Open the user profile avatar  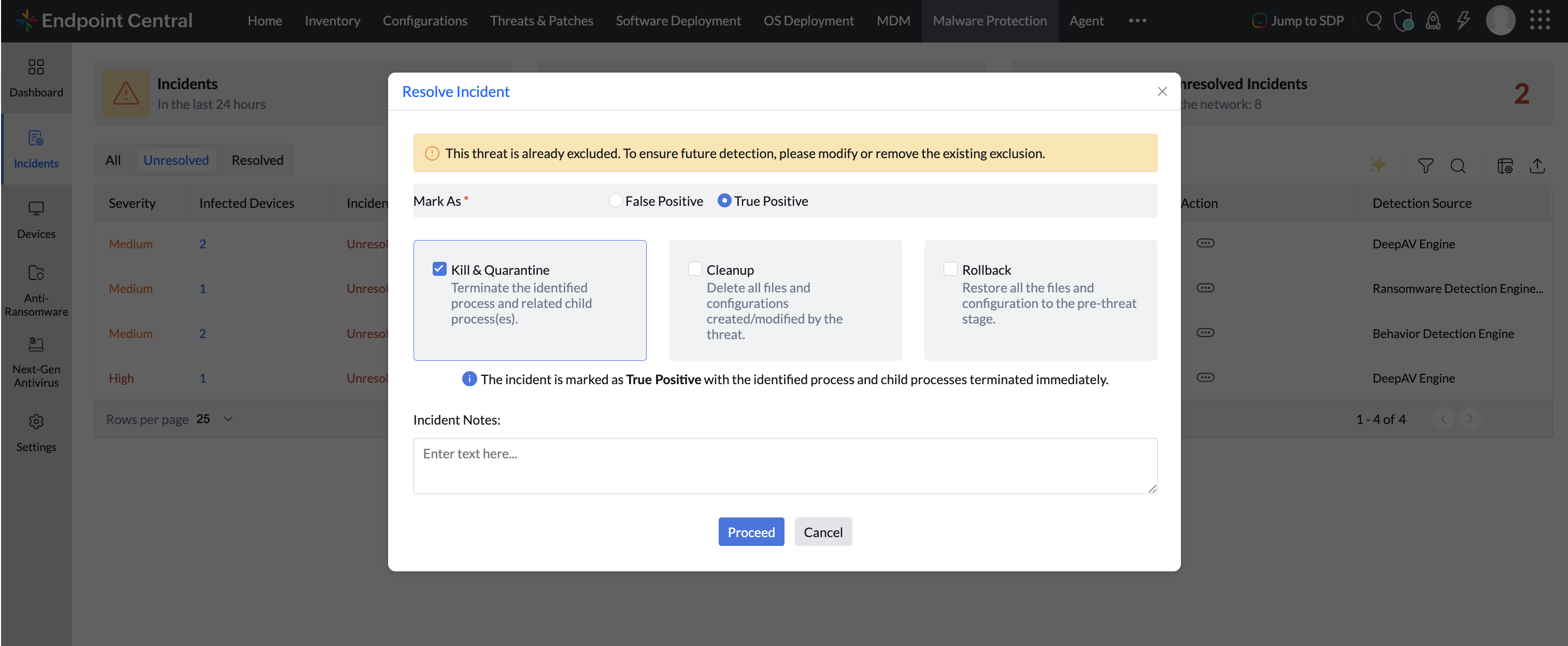(x=1501, y=20)
